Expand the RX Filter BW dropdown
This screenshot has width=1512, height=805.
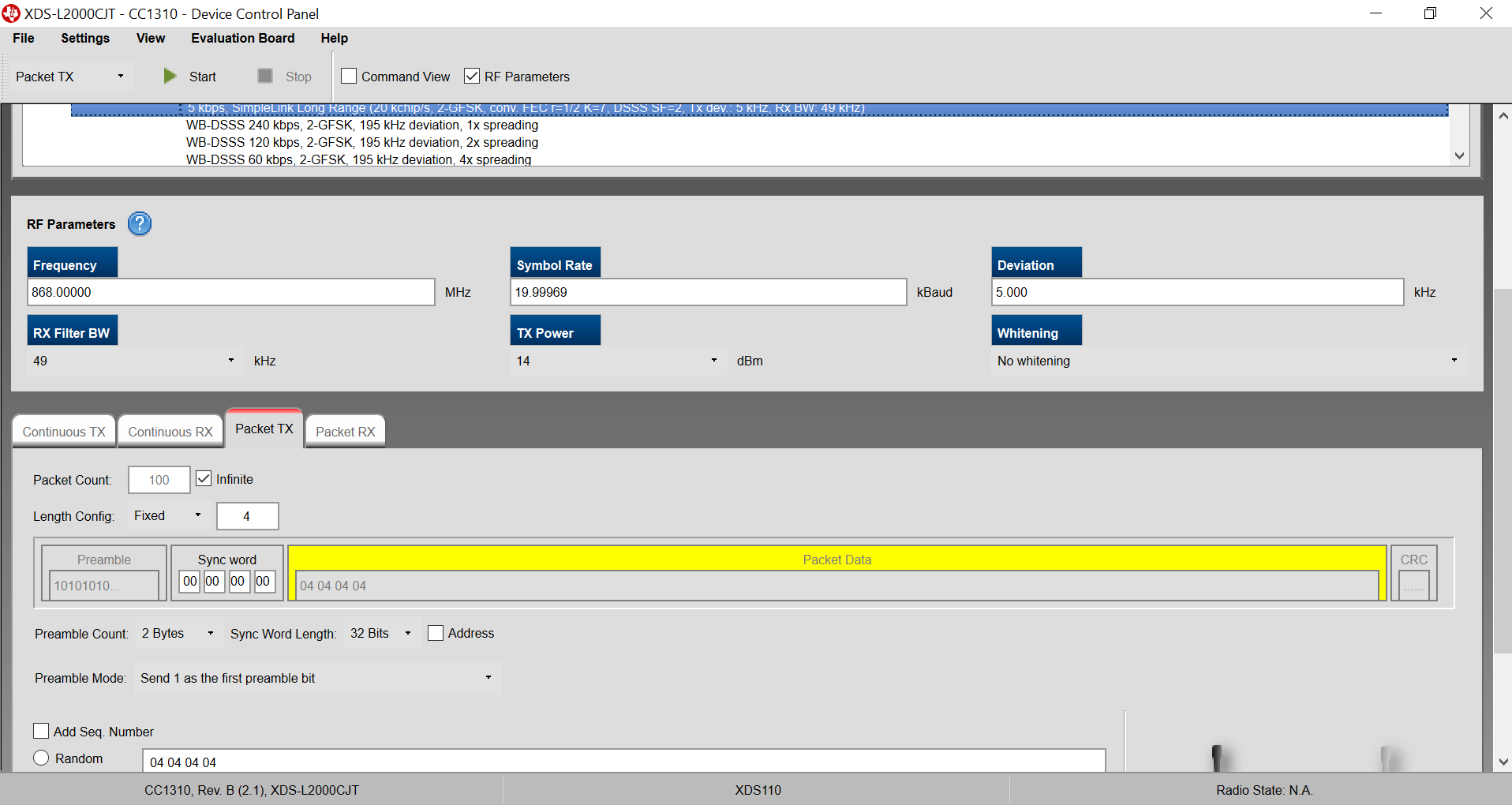(x=135, y=361)
